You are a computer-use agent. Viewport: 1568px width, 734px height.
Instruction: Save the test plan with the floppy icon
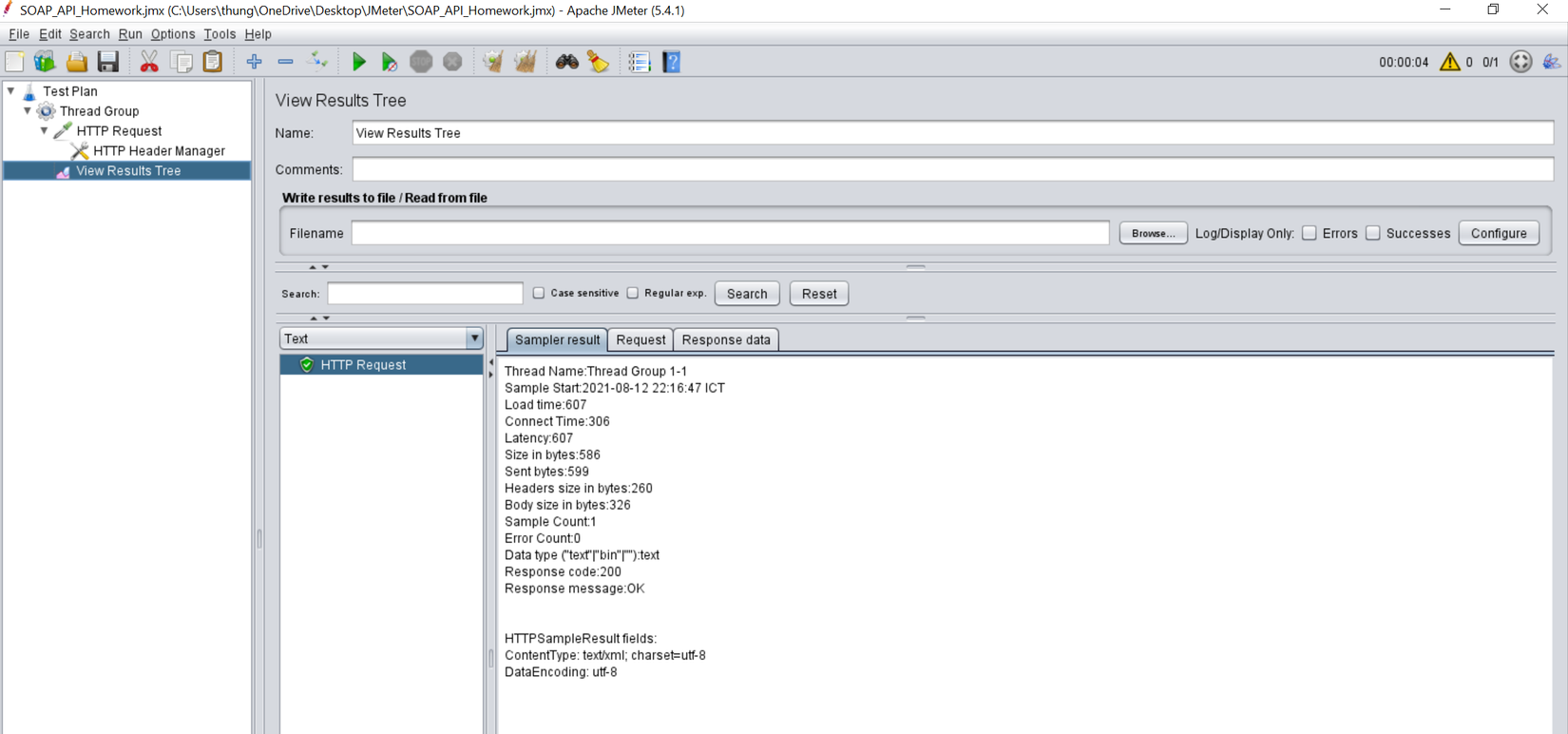point(108,62)
